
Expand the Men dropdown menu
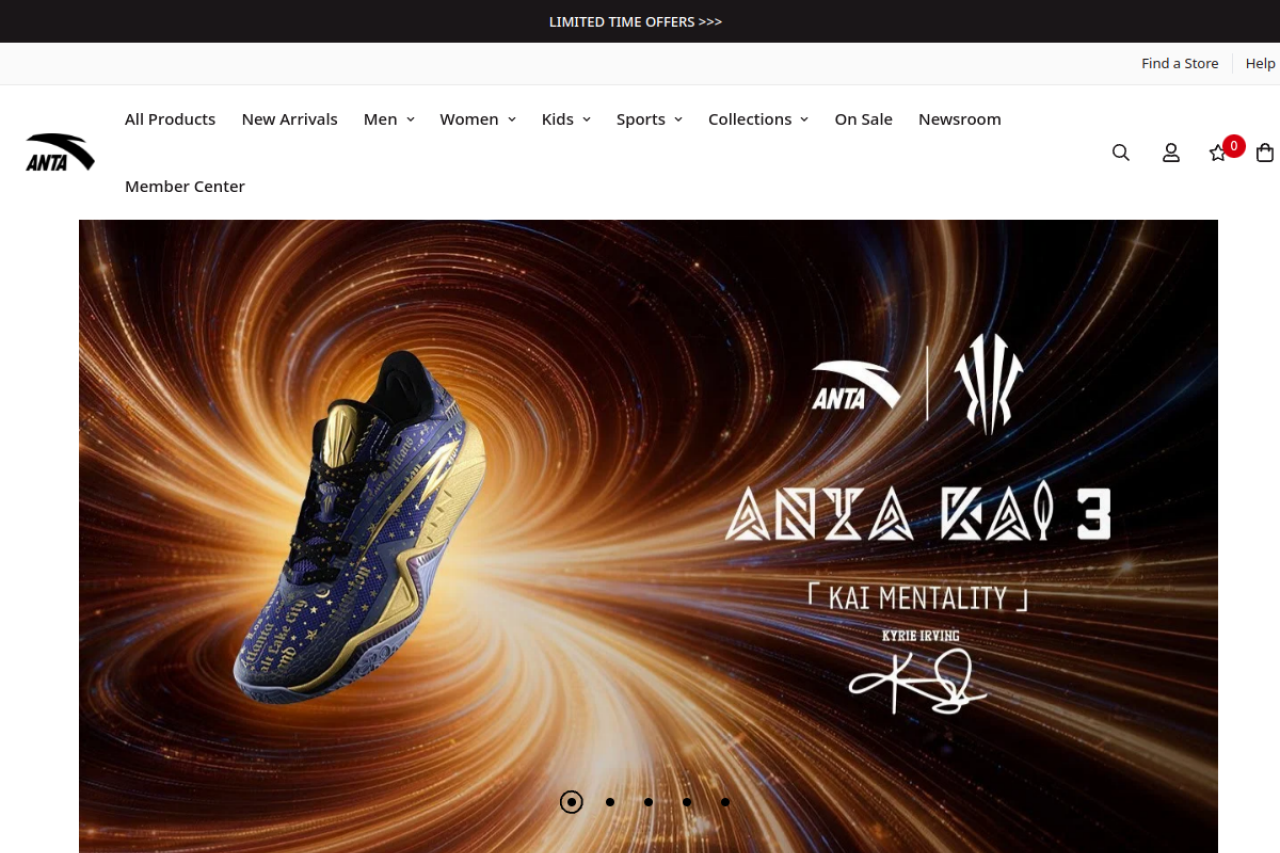tap(389, 119)
